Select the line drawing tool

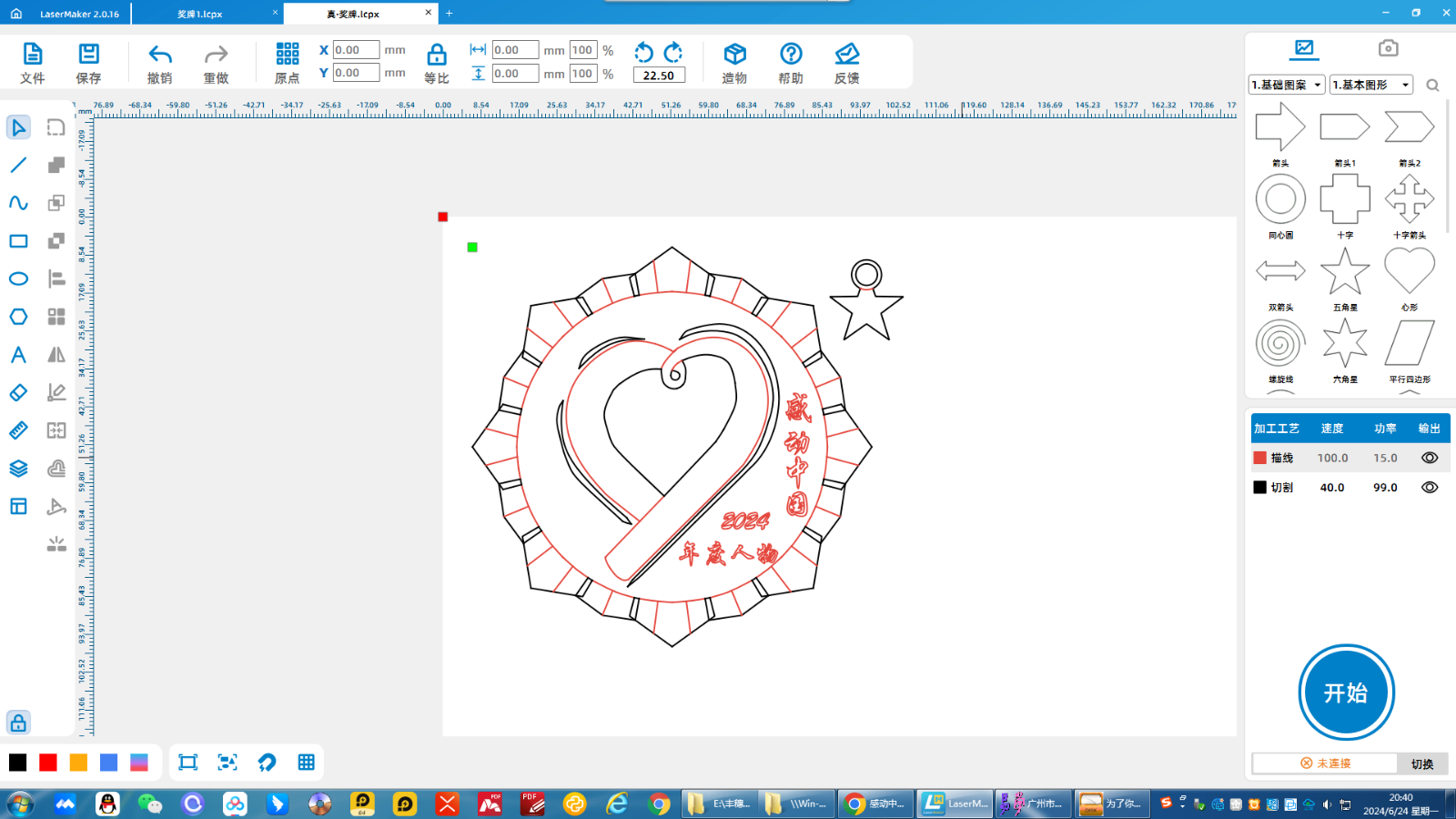tap(18, 165)
